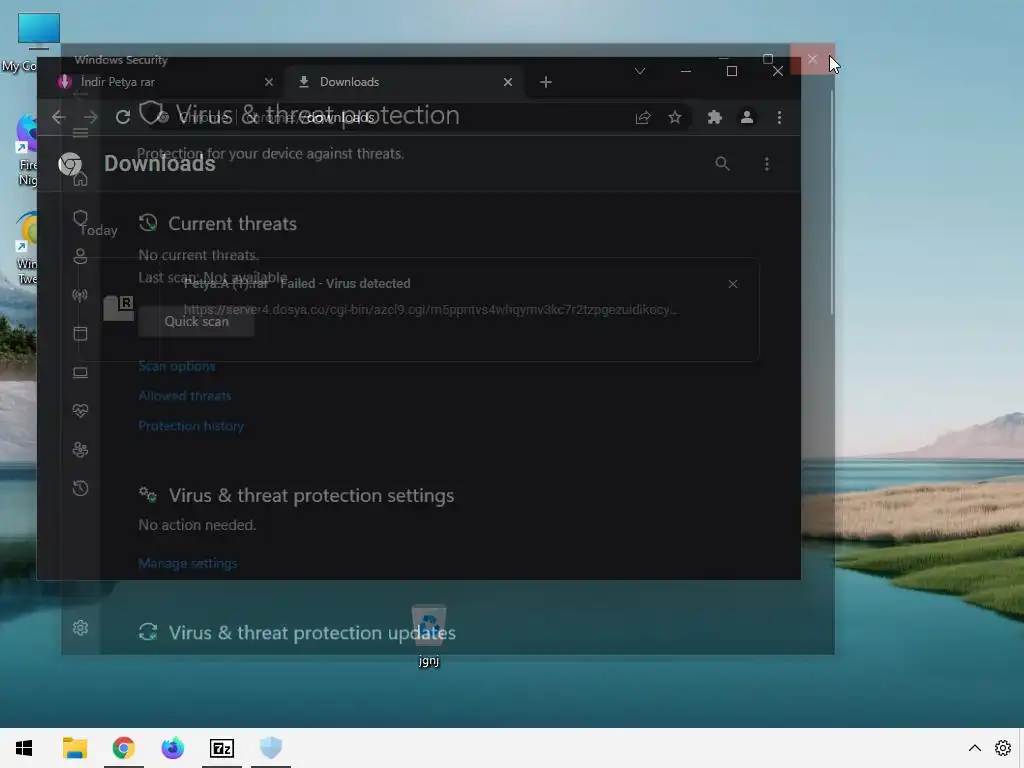Open the Home icon in Windows Security sidebar
This screenshot has height=768, width=1024.
80,179
